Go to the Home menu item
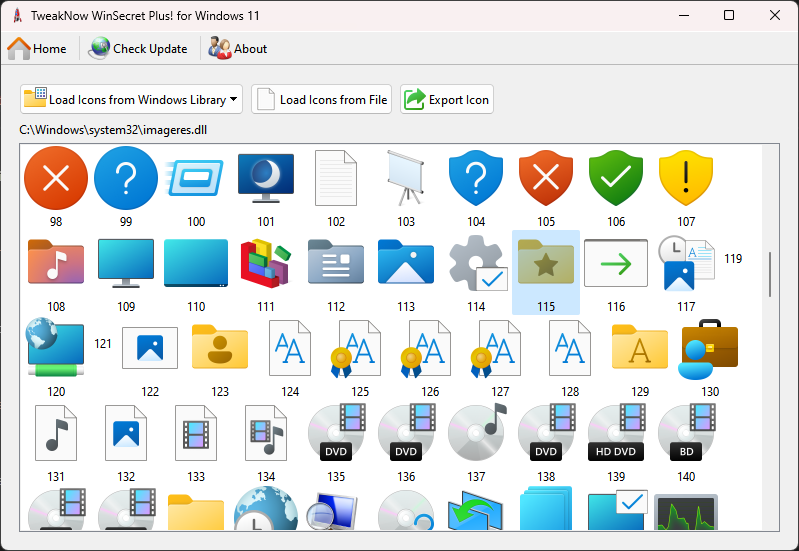The height and width of the screenshot is (551, 799). 38,48
